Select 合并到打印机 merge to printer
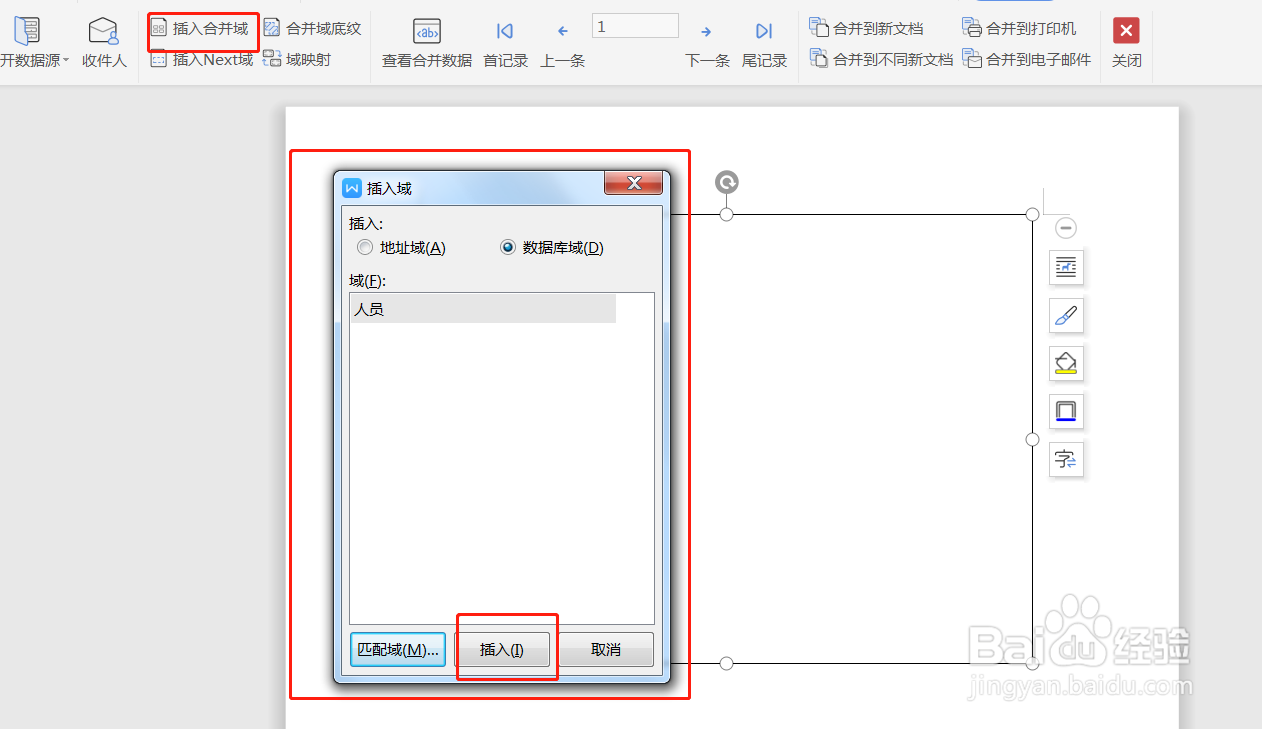Viewport: 1262px width, 729px height. click(x=1022, y=27)
